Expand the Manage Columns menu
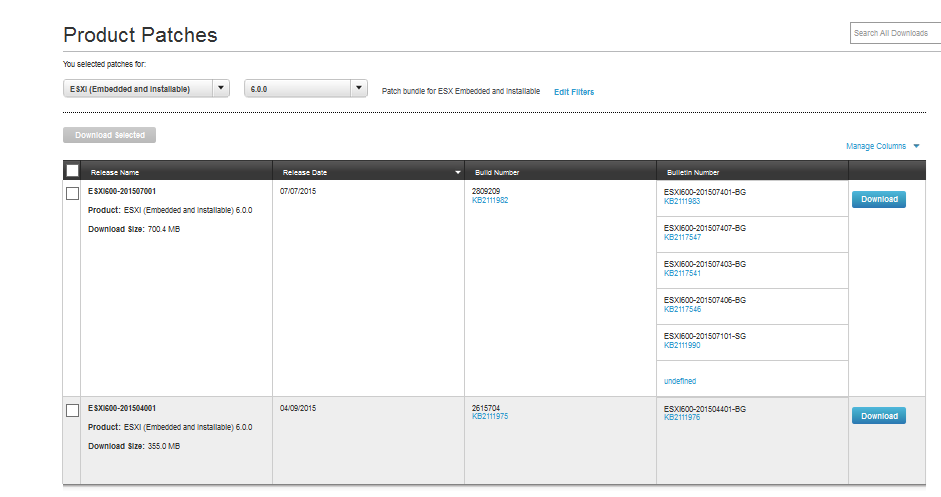This screenshot has width=941, height=497. click(x=882, y=146)
